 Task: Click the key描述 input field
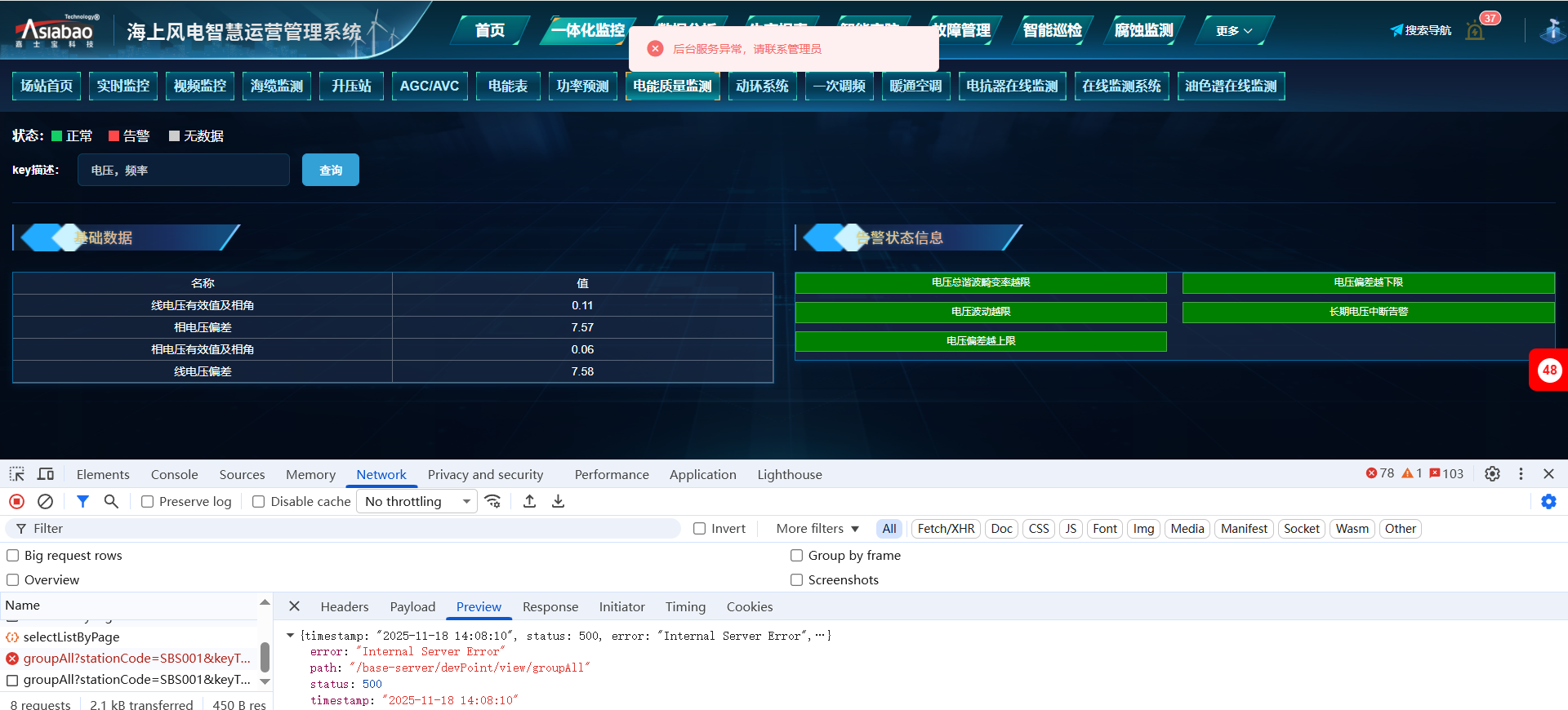point(184,171)
